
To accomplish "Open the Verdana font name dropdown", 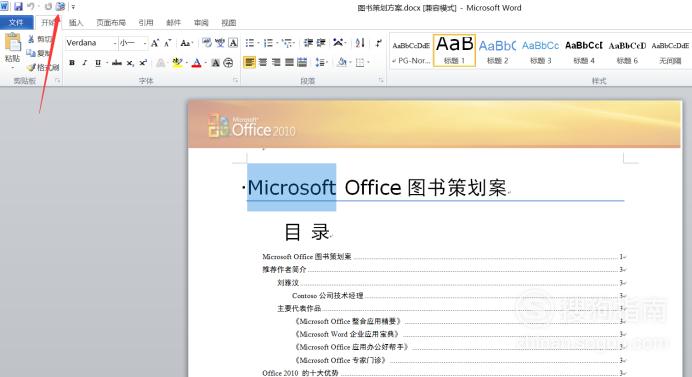I will (x=115, y=43).
